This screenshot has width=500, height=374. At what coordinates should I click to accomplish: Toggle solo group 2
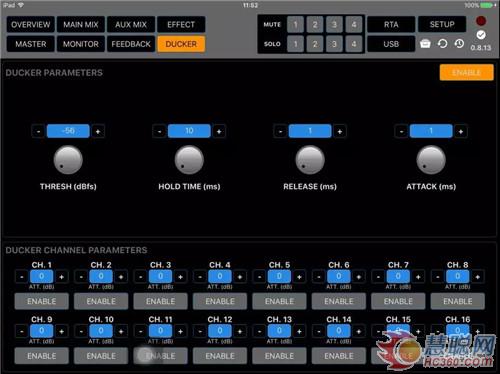315,44
